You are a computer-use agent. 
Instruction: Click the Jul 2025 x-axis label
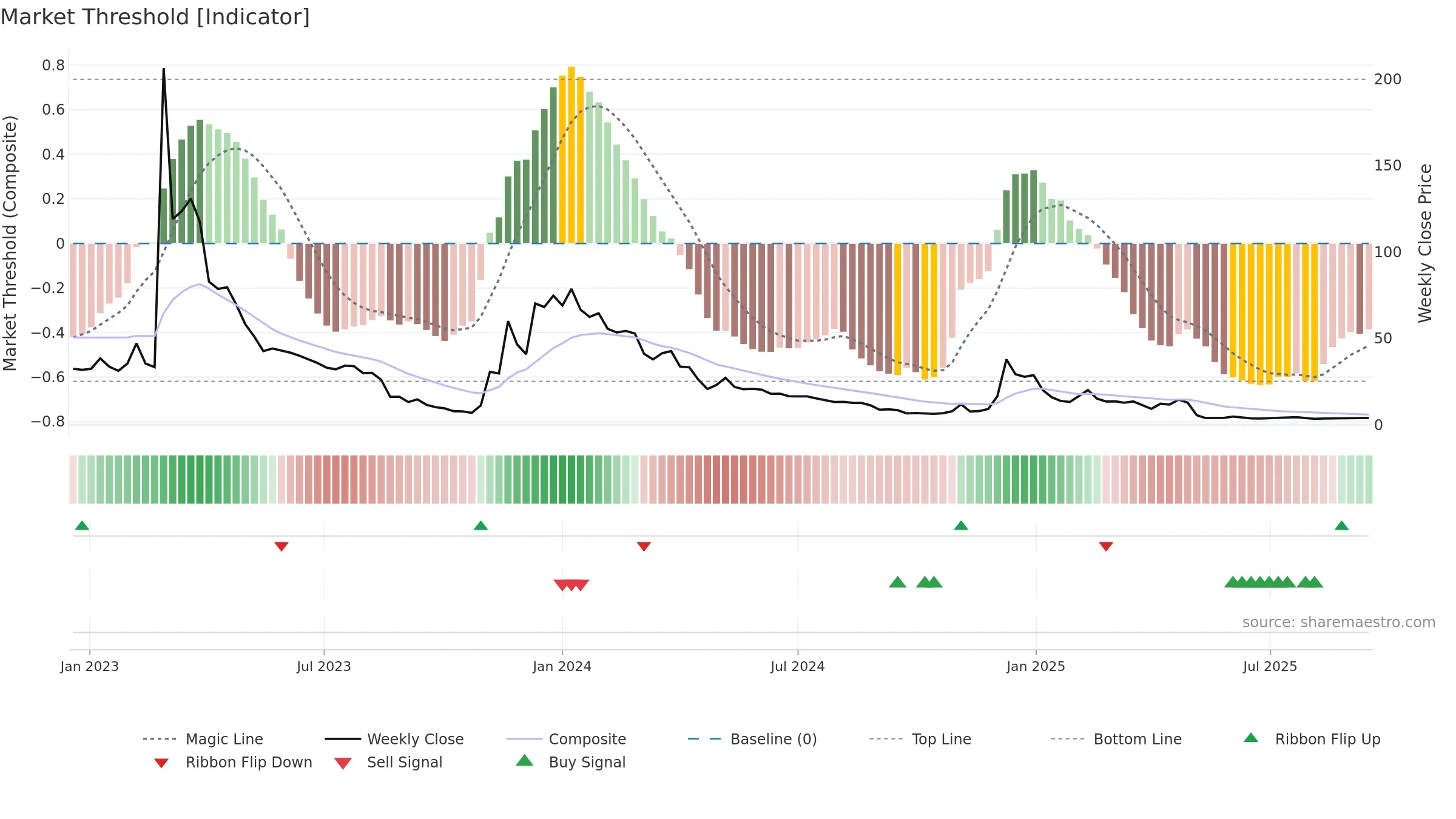(1270, 666)
